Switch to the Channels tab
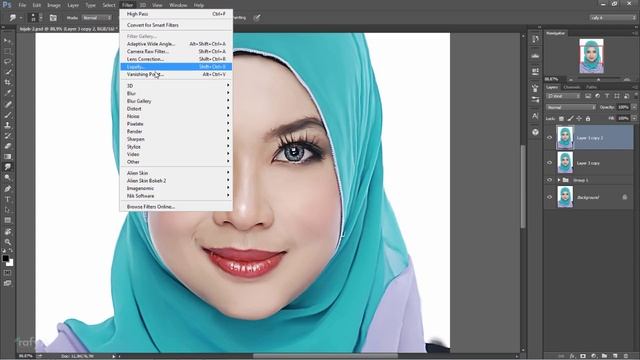 coord(571,87)
